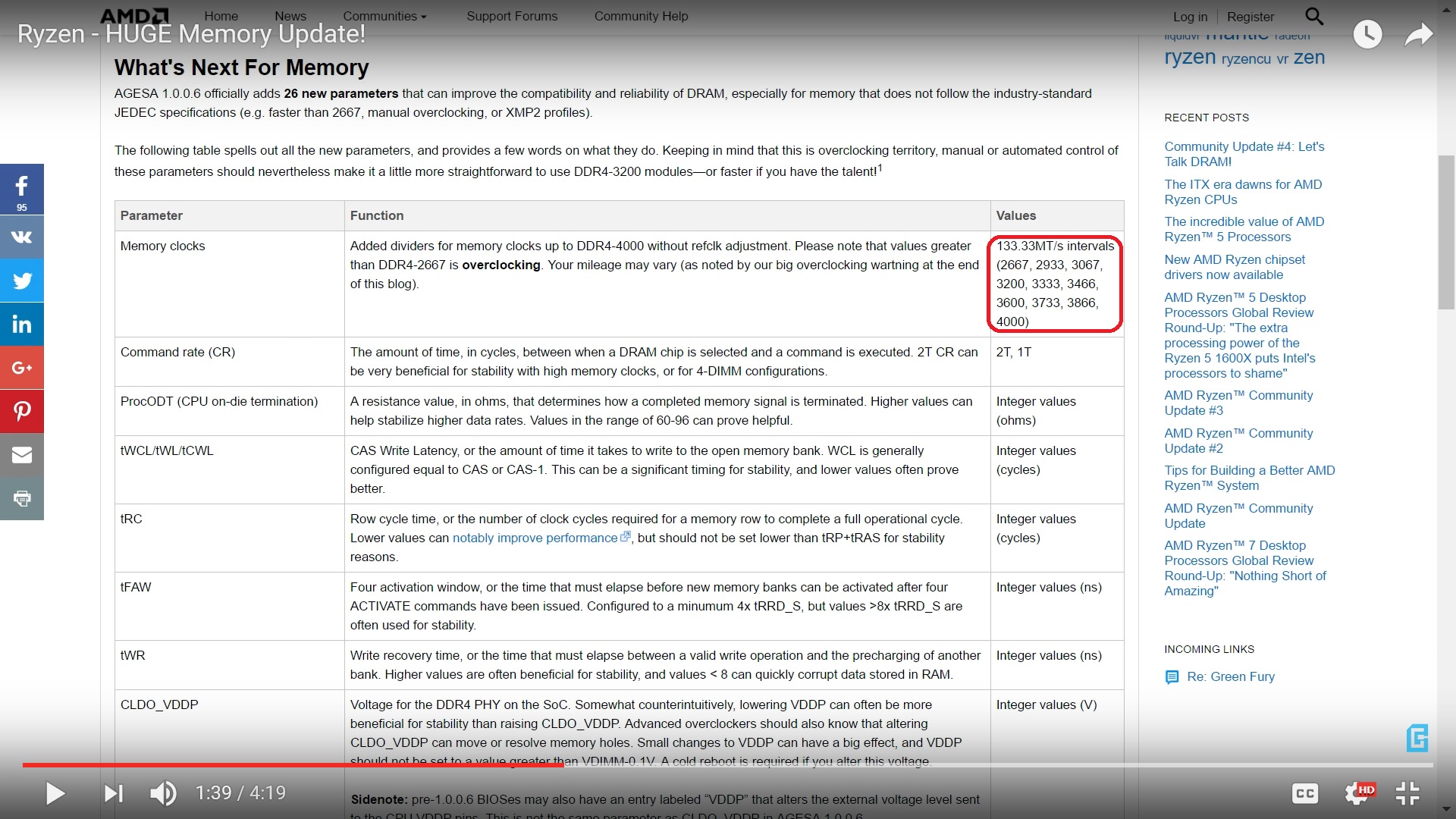Click the page vertical scrollbar thumb
The height and width of the screenshot is (819, 1456).
point(1446,231)
